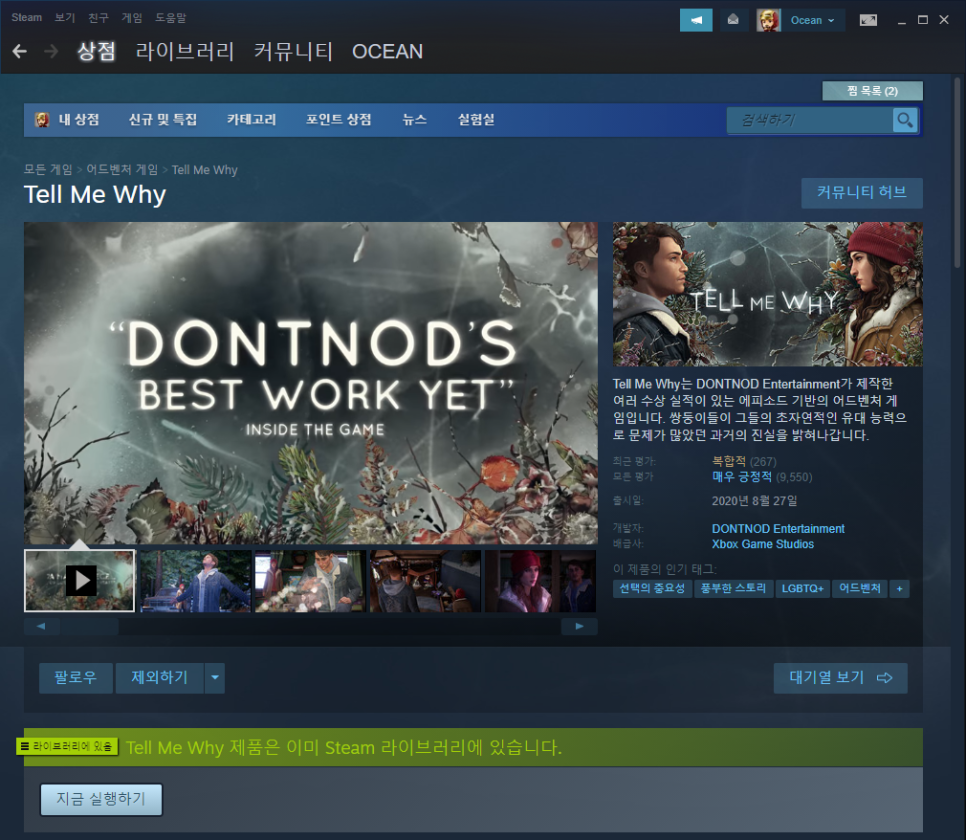Launch game with 지금 실행하기
Image resolution: width=966 pixels, height=840 pixels.
coord(102,799)
